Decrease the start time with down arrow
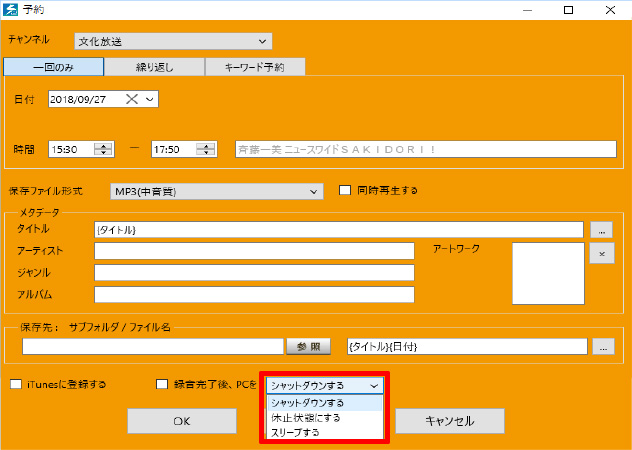Image resolution: width=632 pixels, height=450 pixels. [104, 153]
